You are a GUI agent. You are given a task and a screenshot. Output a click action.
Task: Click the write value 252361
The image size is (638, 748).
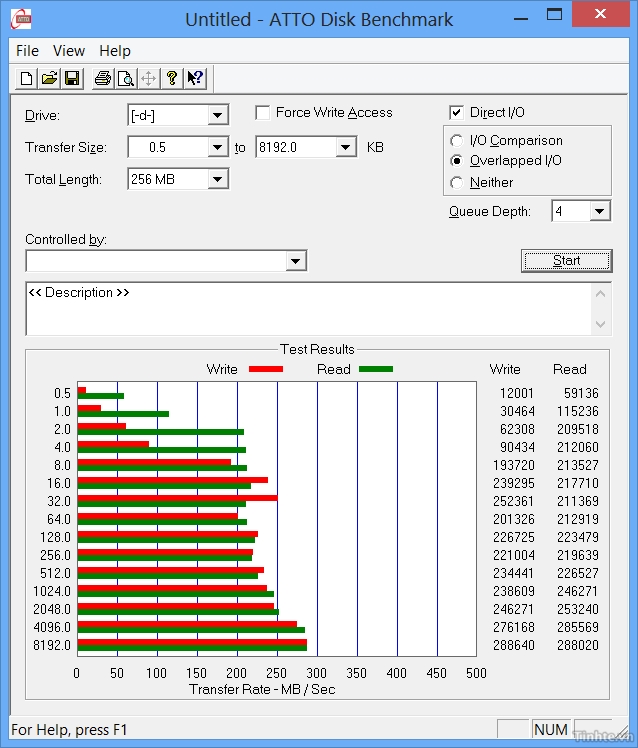(513, 501)
